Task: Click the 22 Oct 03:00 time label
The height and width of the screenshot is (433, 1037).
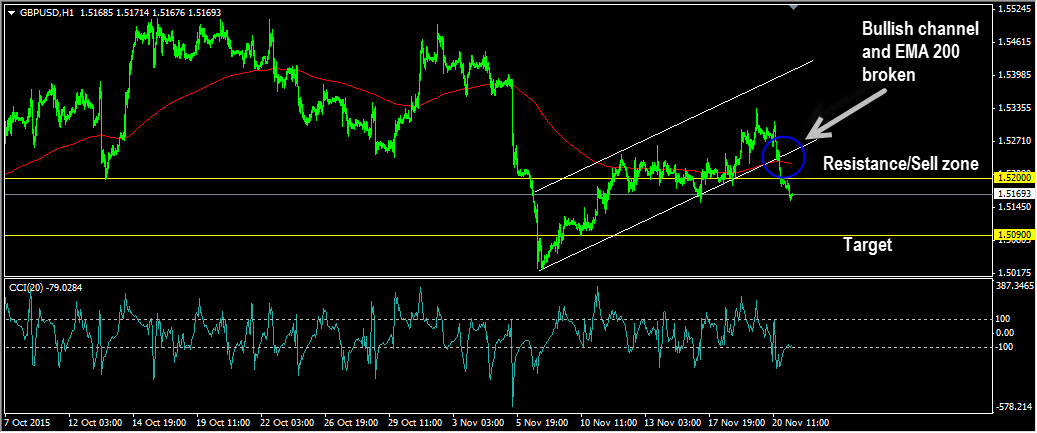Action: point(288,422)
